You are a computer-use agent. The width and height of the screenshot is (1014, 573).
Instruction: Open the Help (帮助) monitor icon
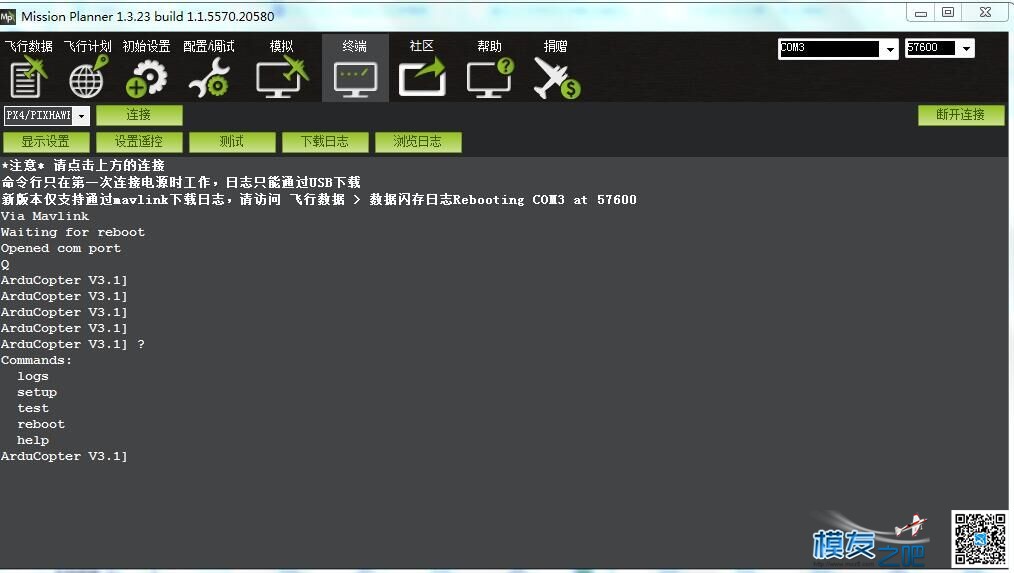[x=490, y=78]
